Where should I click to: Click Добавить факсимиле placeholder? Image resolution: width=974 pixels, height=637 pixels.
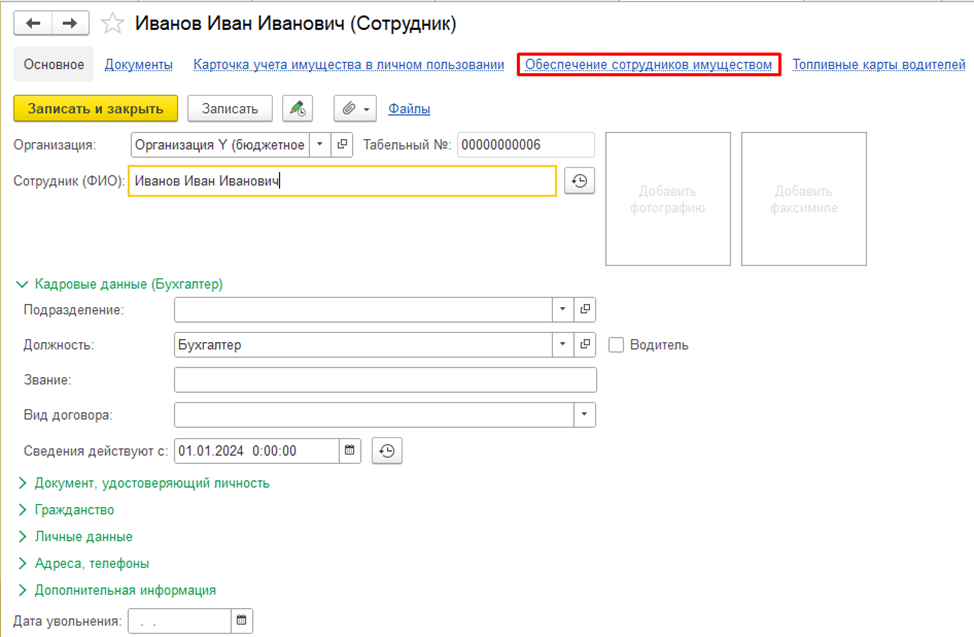tap(804, 199)
